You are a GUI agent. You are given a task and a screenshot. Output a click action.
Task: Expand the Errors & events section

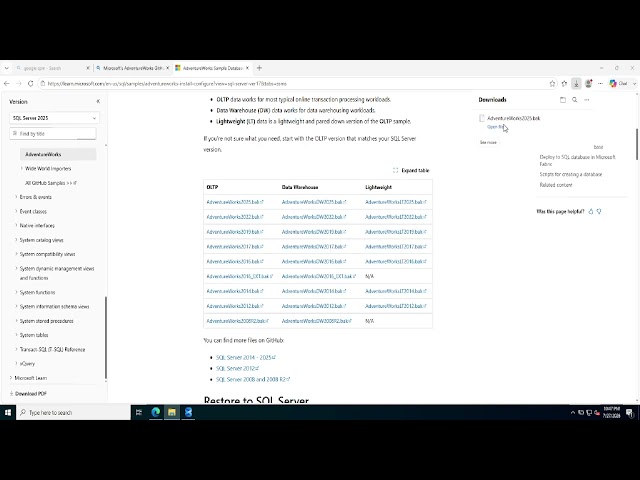pyautogui.click(x=16, y=197)
